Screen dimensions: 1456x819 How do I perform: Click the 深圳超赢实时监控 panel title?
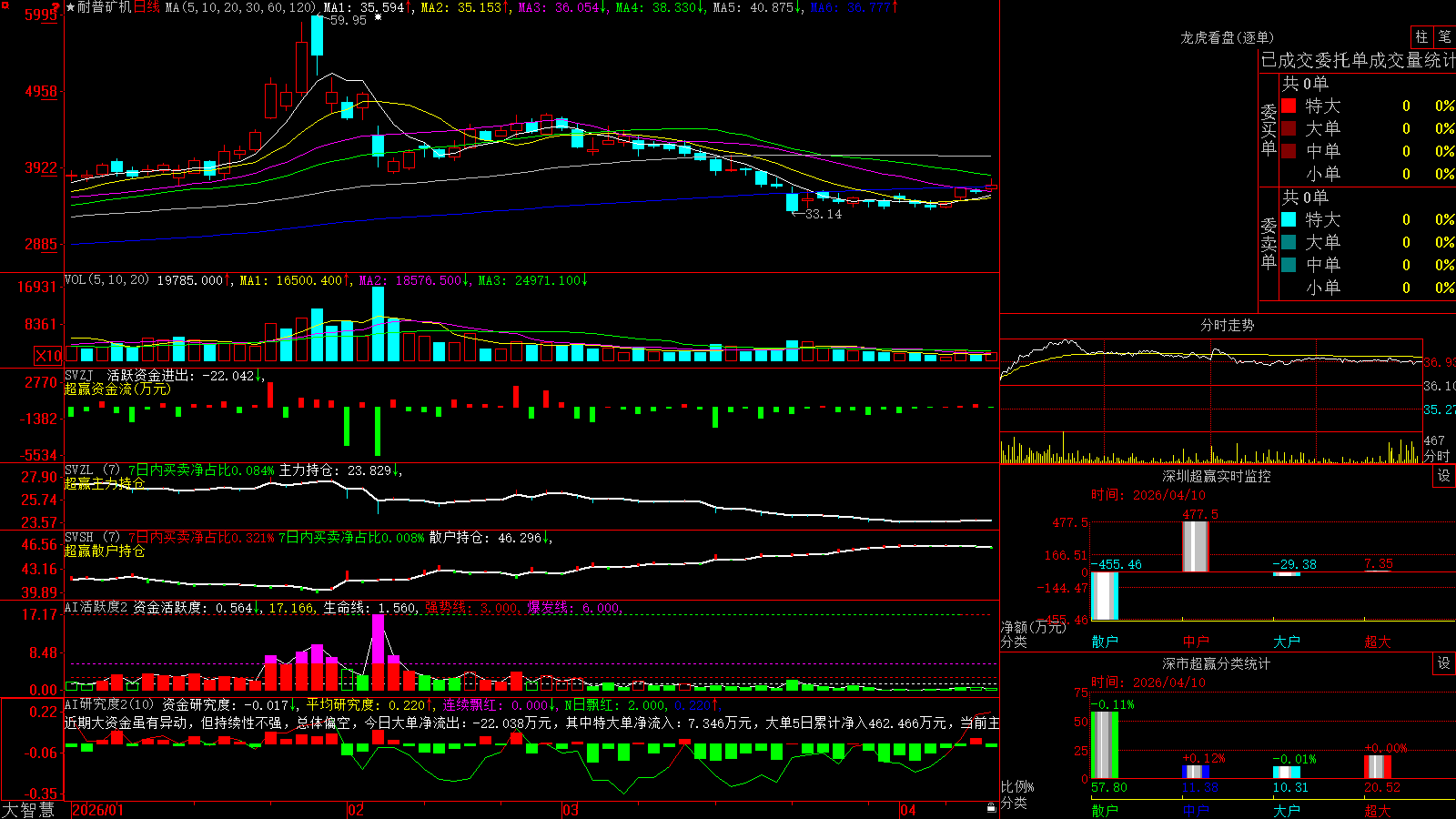point(1217,476)
